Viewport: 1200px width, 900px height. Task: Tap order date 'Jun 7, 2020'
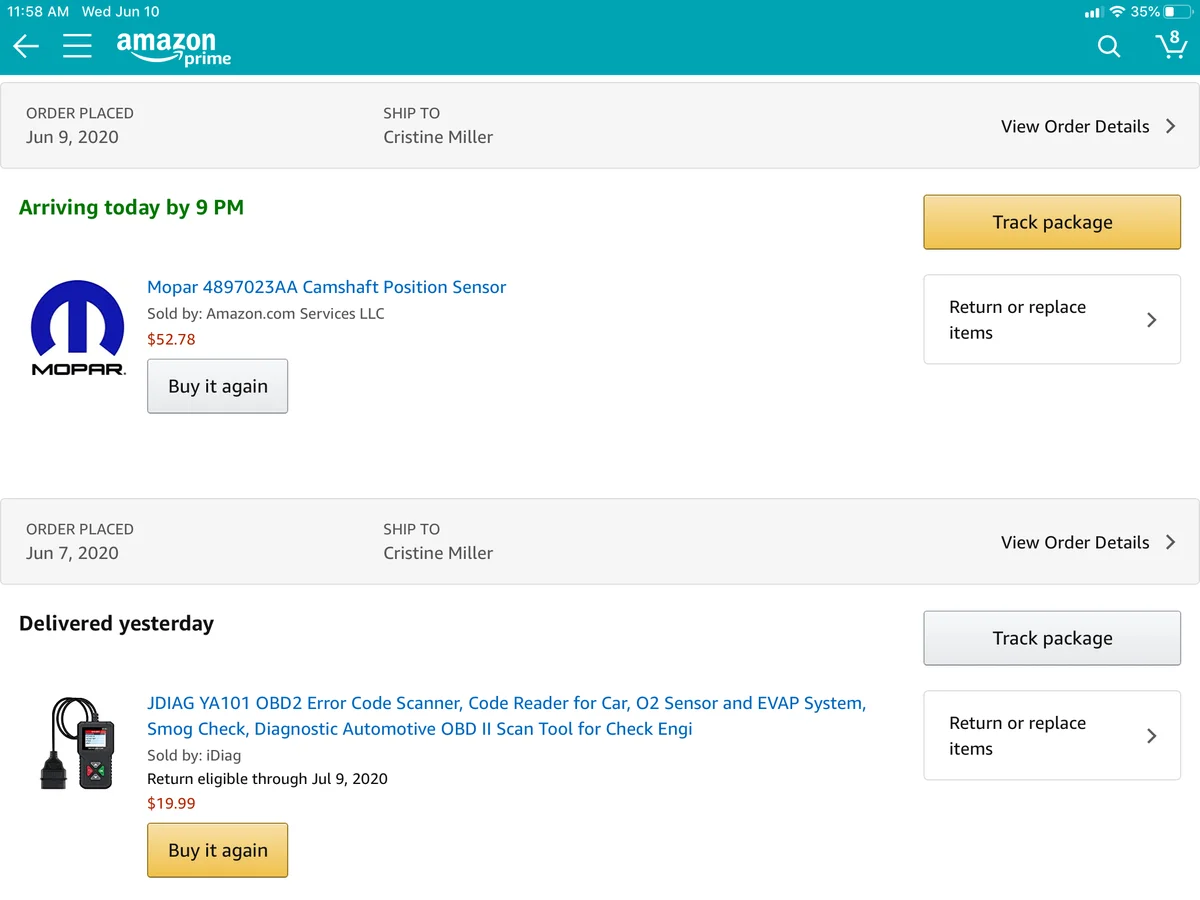pyautogui.click(x=72, y=553)
